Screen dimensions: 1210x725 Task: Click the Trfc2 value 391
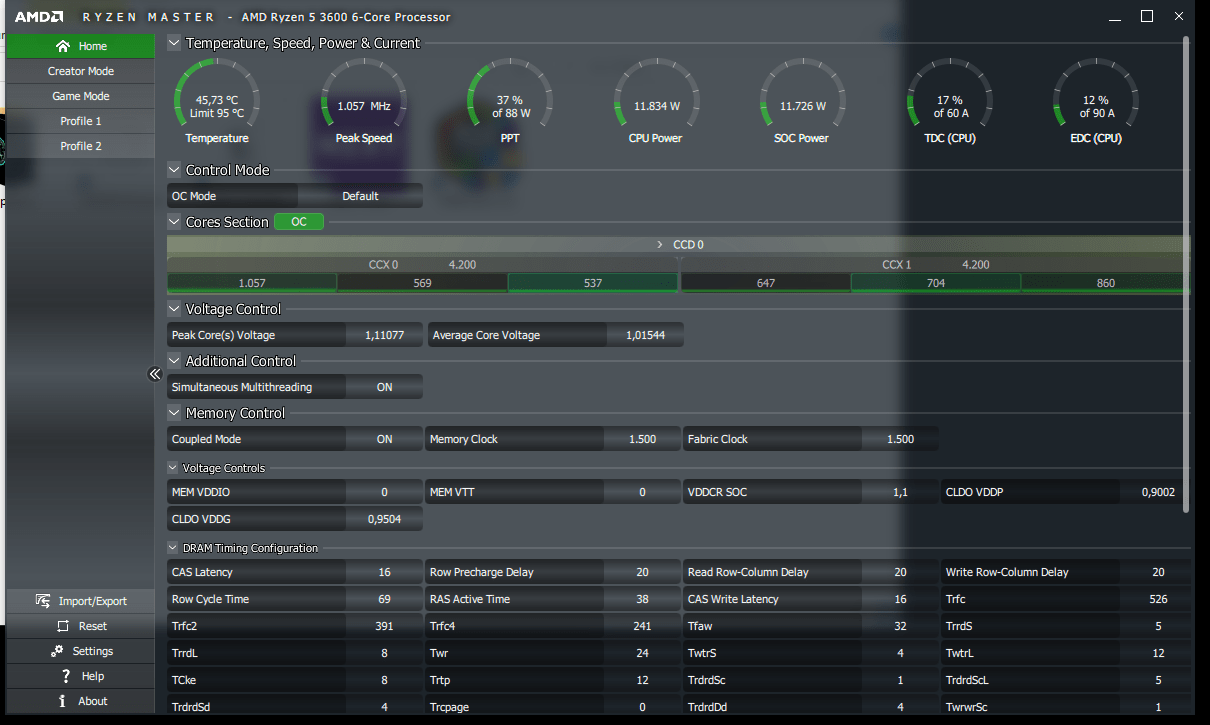384,626
